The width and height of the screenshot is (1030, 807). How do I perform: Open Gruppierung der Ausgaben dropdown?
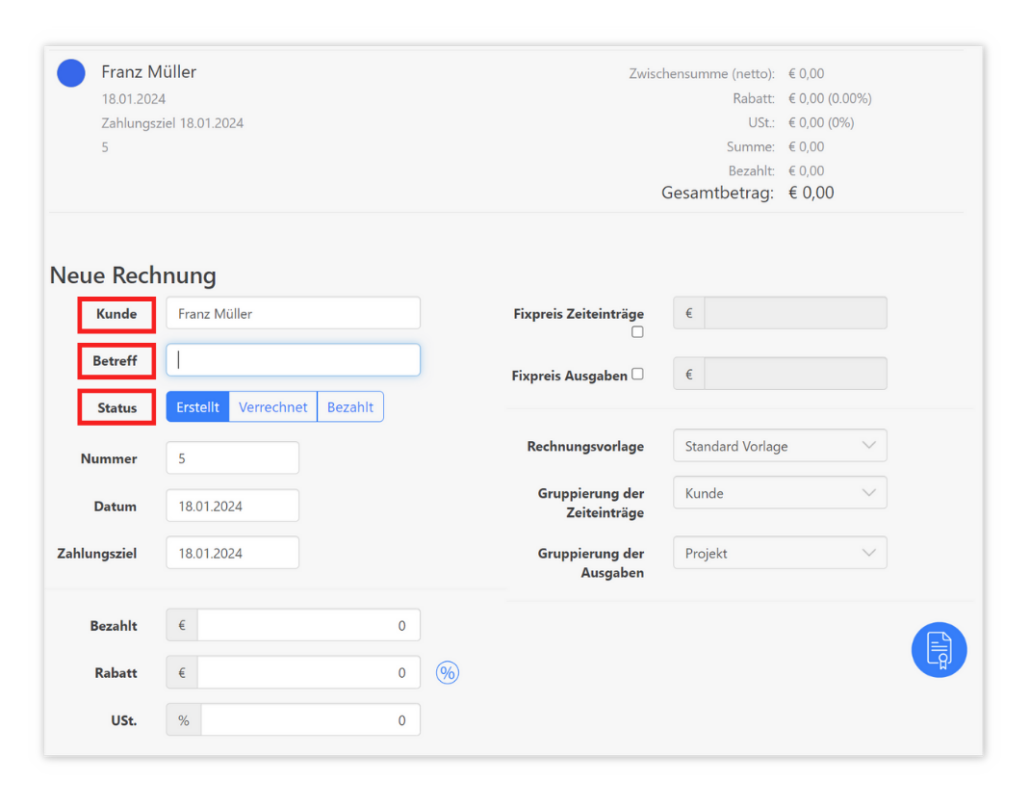pos(779,553)
